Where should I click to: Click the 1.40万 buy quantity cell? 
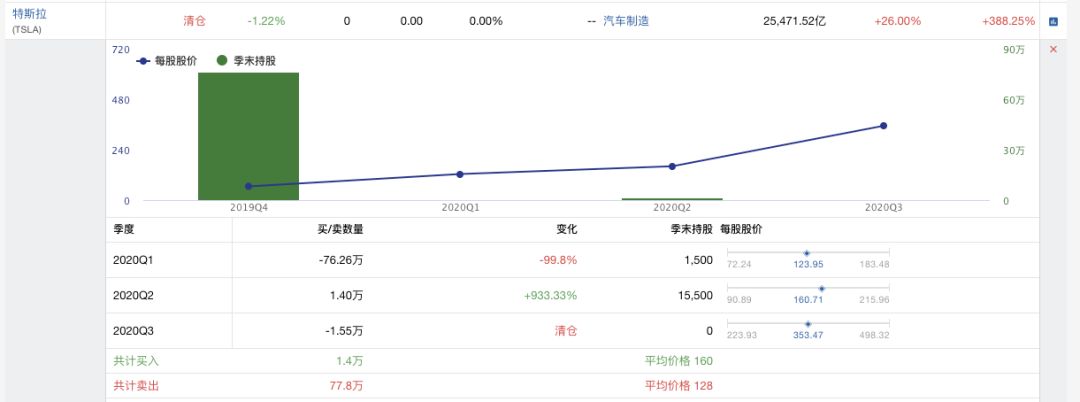(x=346, y=295)
